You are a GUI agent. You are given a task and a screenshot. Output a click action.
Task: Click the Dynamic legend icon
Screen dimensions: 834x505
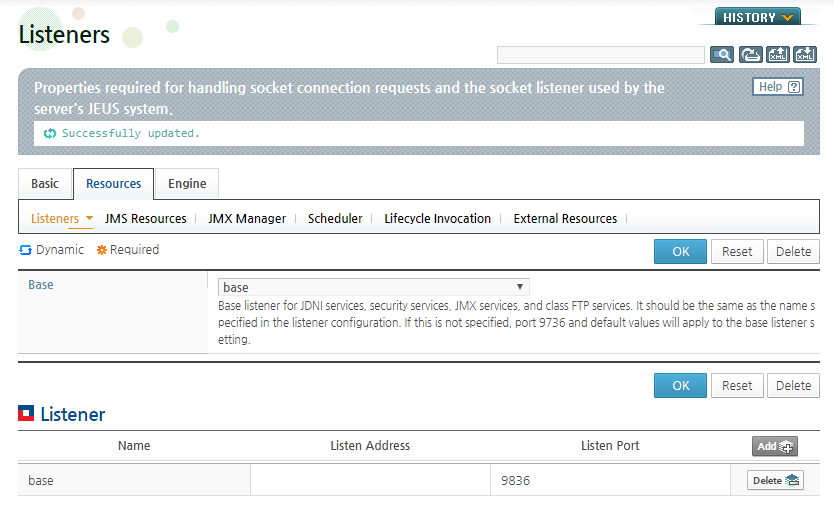[26, 250]
